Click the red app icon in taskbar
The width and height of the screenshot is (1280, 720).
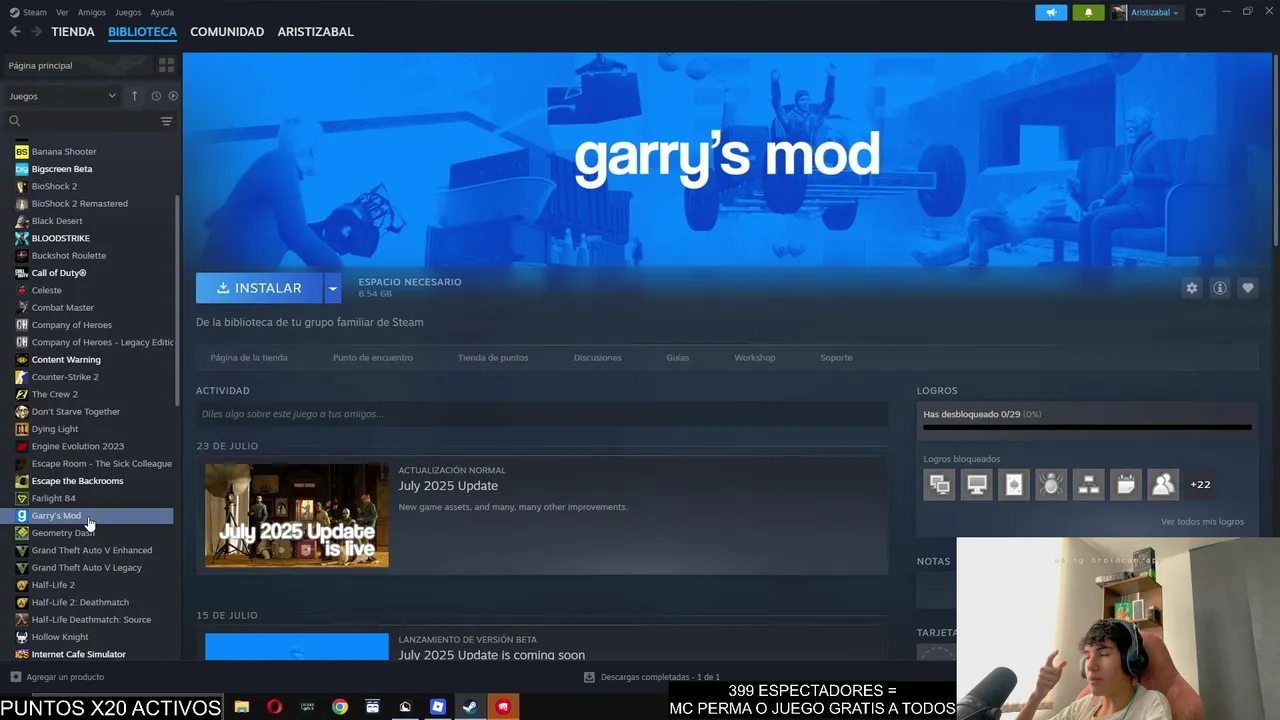502,707
